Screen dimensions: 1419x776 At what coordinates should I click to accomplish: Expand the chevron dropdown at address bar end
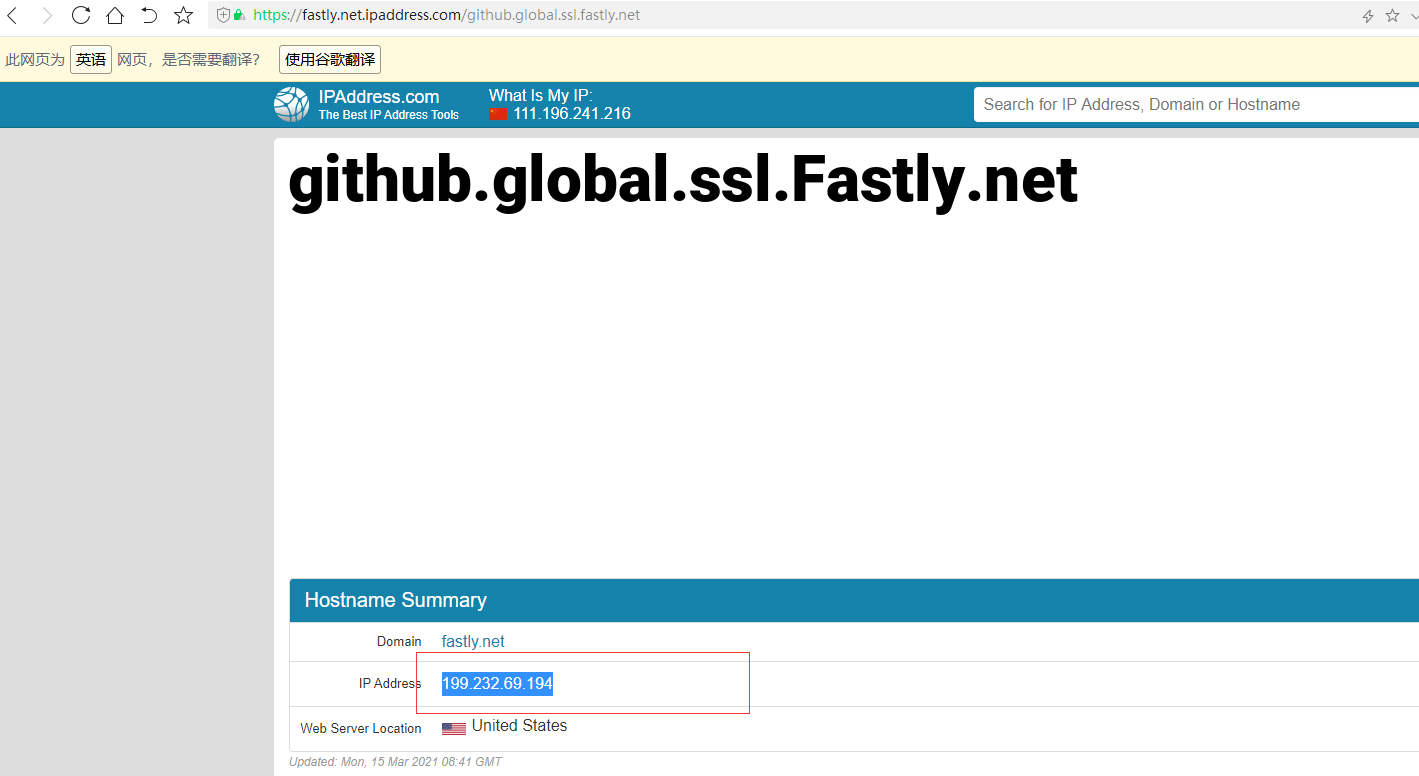coord(1413,16)
